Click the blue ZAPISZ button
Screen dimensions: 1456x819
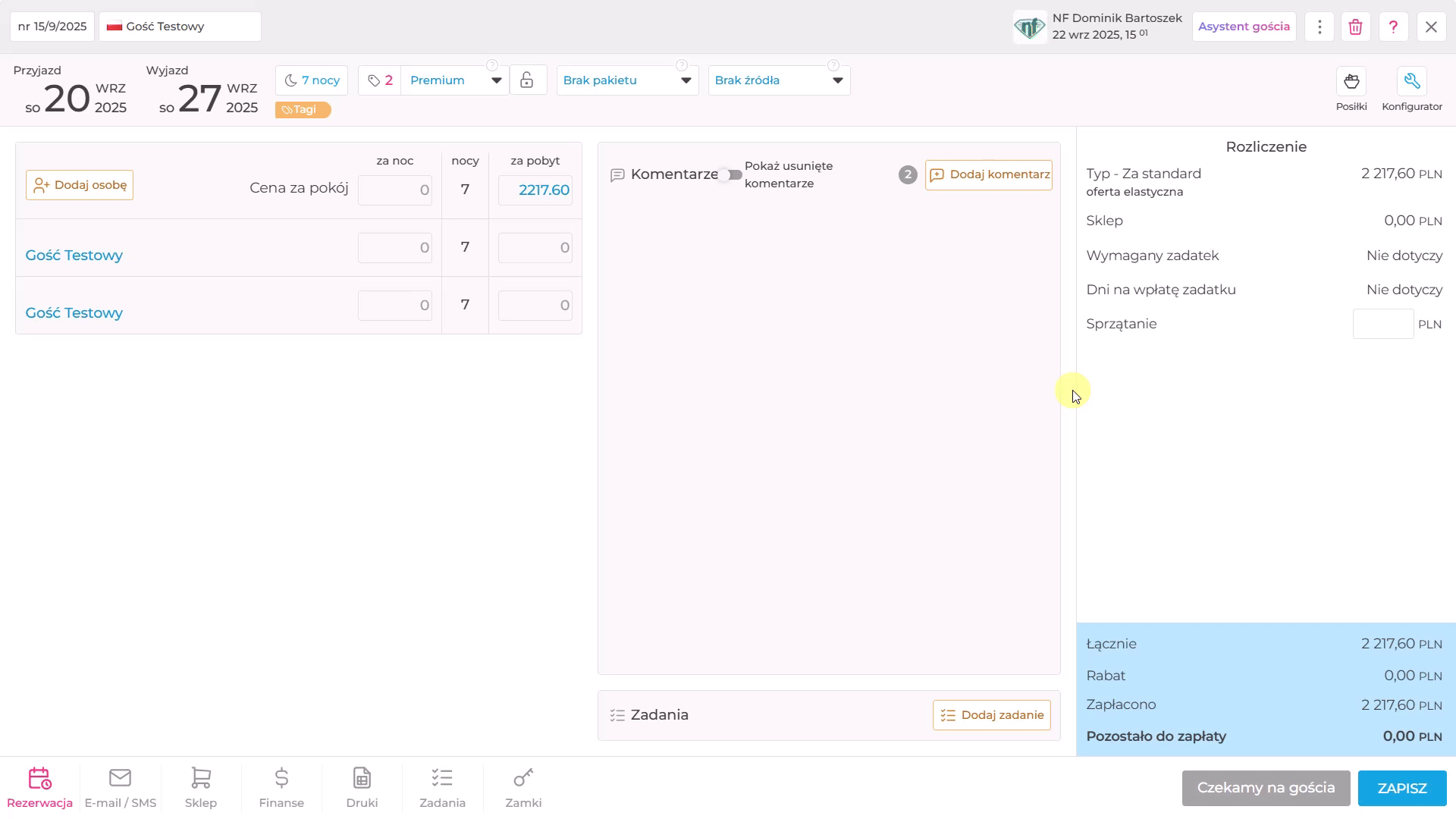pyautogui.click(x=1402, y=788)
